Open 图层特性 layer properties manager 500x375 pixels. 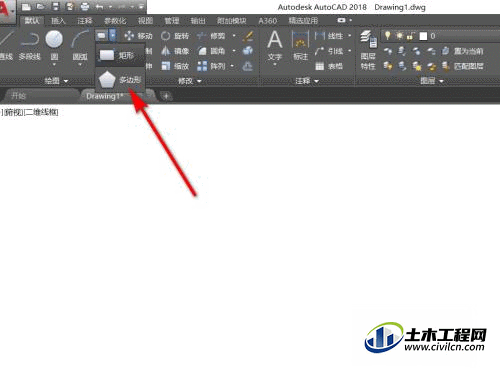point(368,50)
